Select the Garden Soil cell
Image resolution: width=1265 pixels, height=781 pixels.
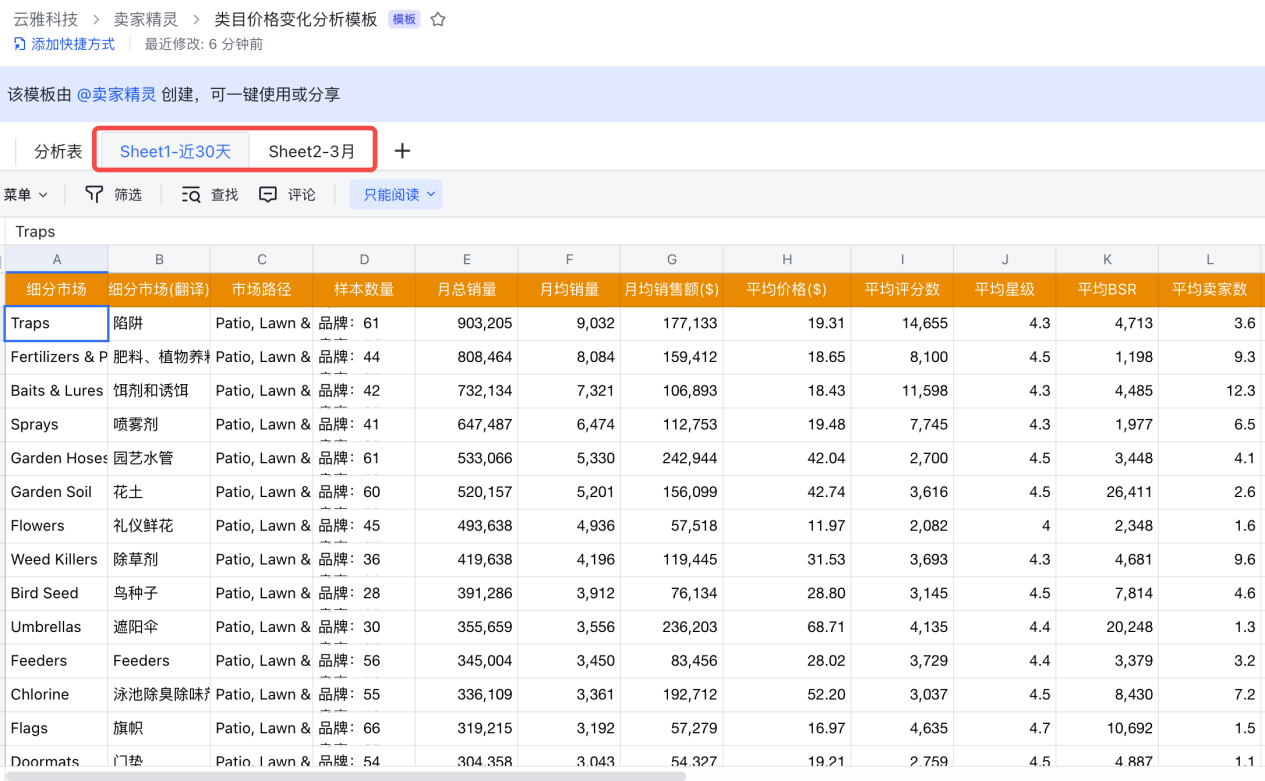coord(56,492)
